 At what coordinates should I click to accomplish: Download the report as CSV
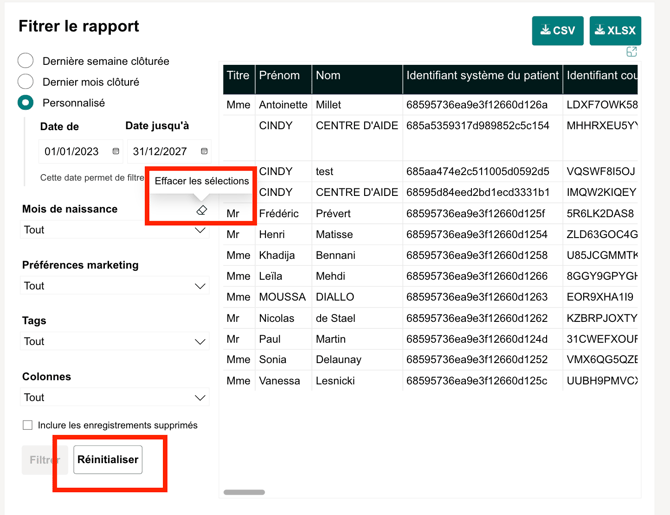[x=557, y=31]
